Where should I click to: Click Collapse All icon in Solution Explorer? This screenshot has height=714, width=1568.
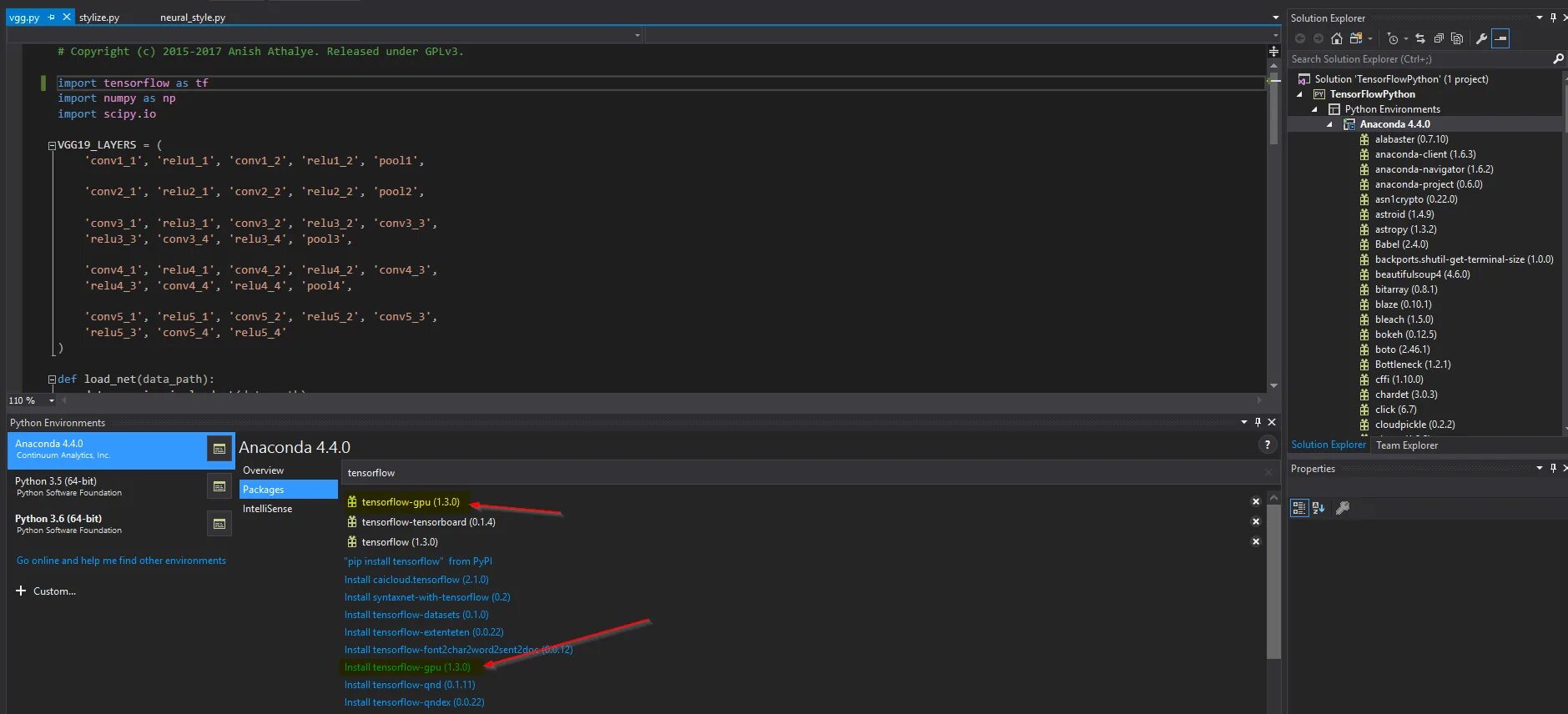pos(1438,38)
